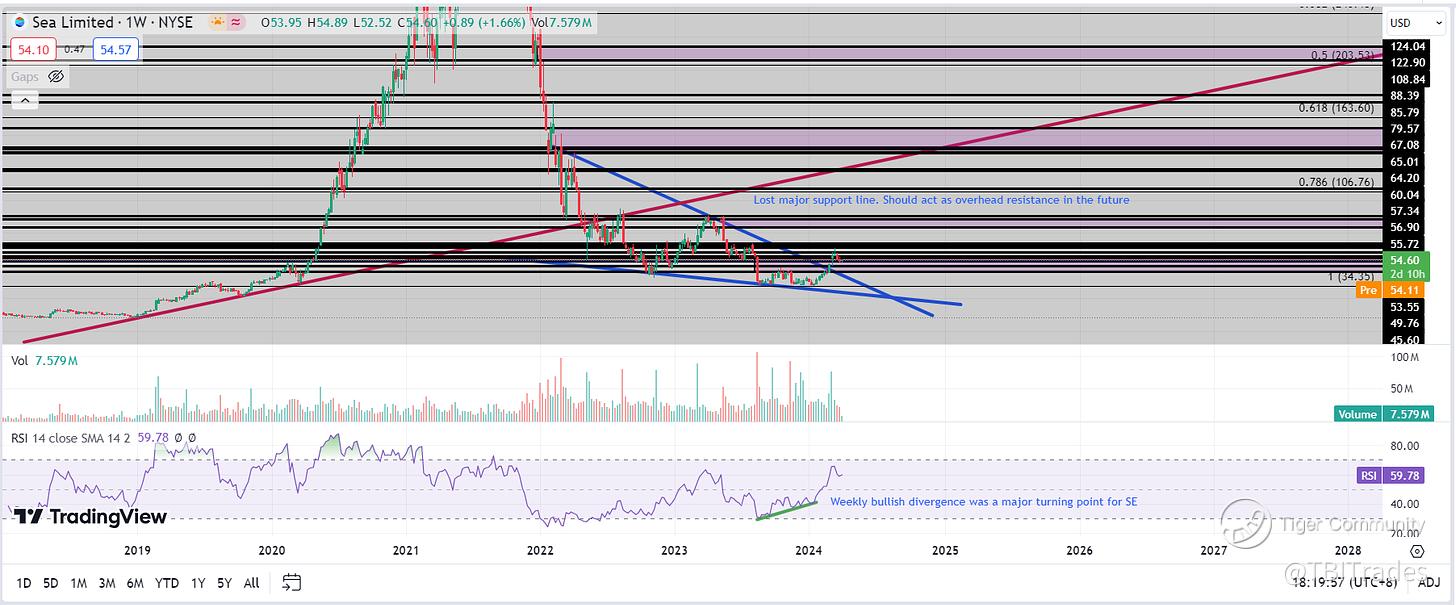The width and height of the screenshot is (1456, 605).
Task: Click the 0.618 (163.60) Fibonacci level label
Action: tap(1336, 108)
